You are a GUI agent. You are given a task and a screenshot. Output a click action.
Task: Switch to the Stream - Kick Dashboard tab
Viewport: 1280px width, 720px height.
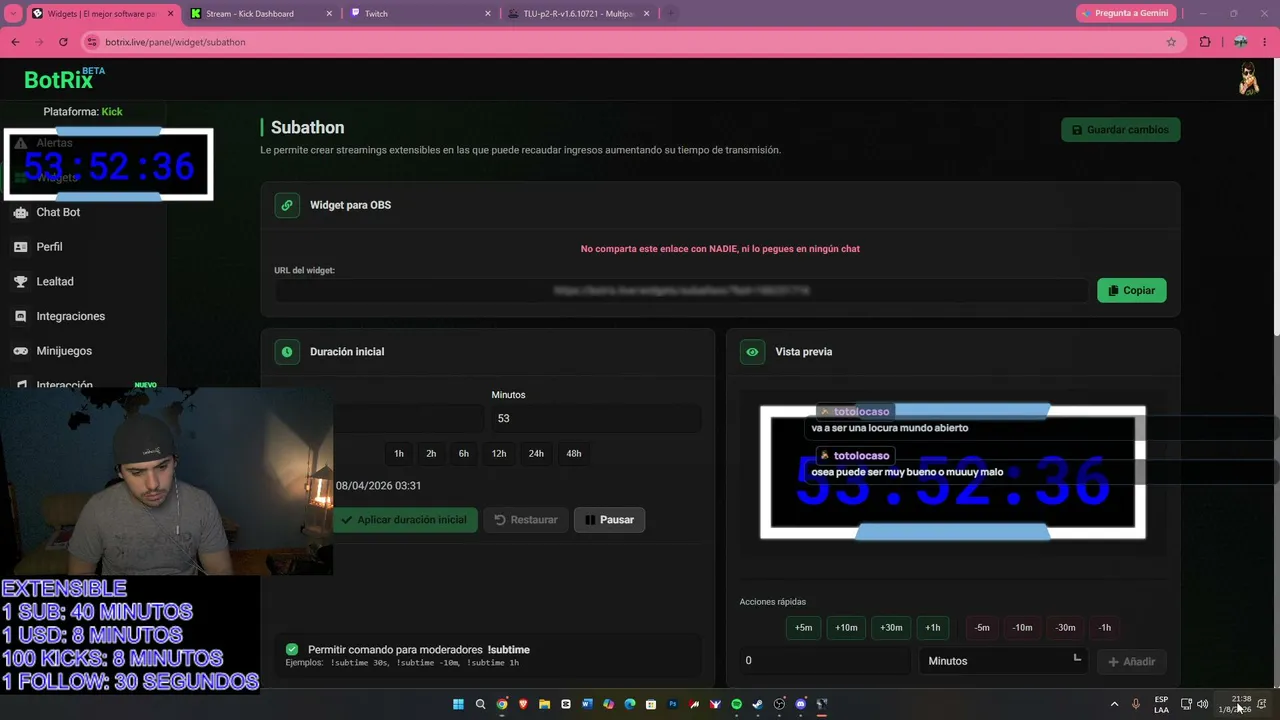click(260, 14)
